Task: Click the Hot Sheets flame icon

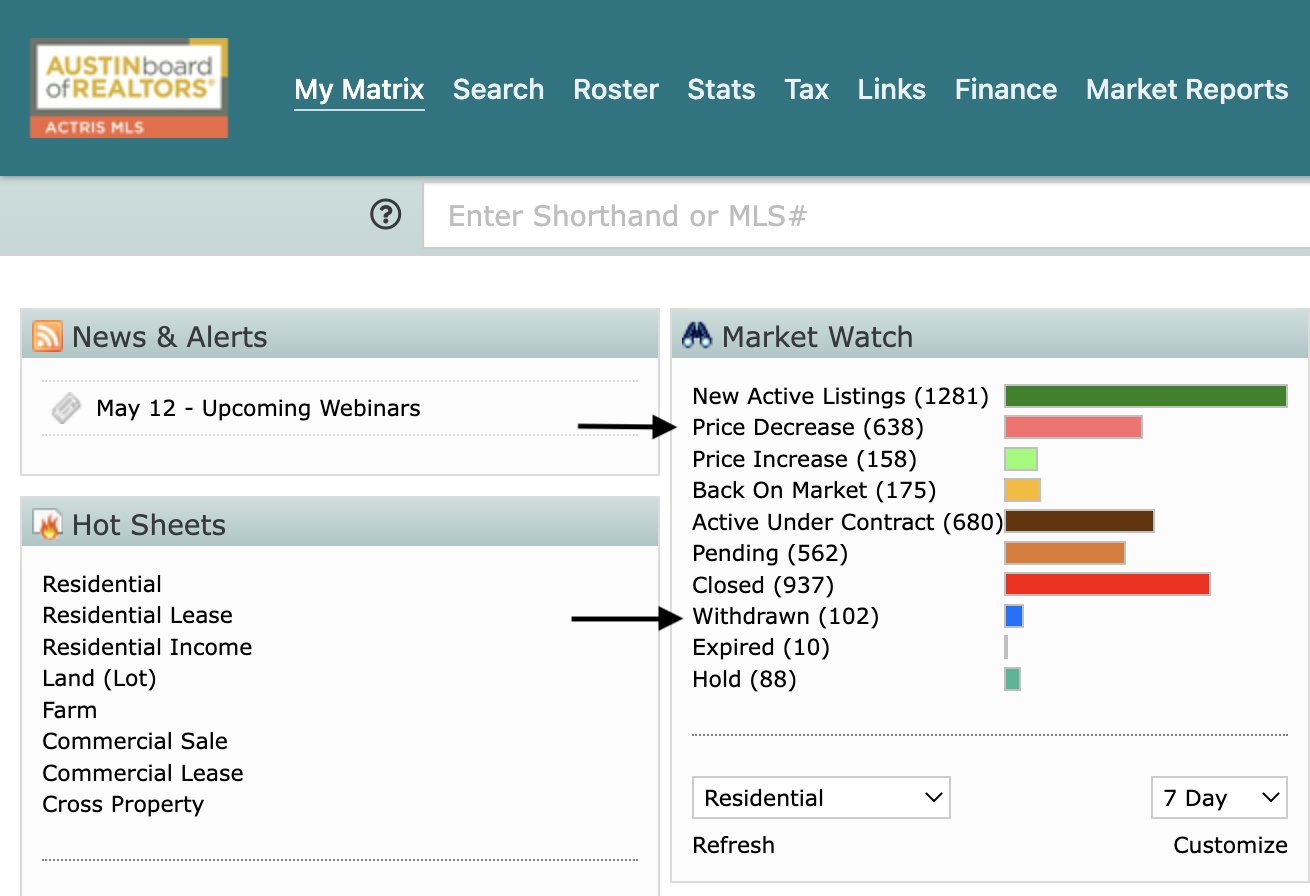Action: pyautogui.click(x=47, y=524)
